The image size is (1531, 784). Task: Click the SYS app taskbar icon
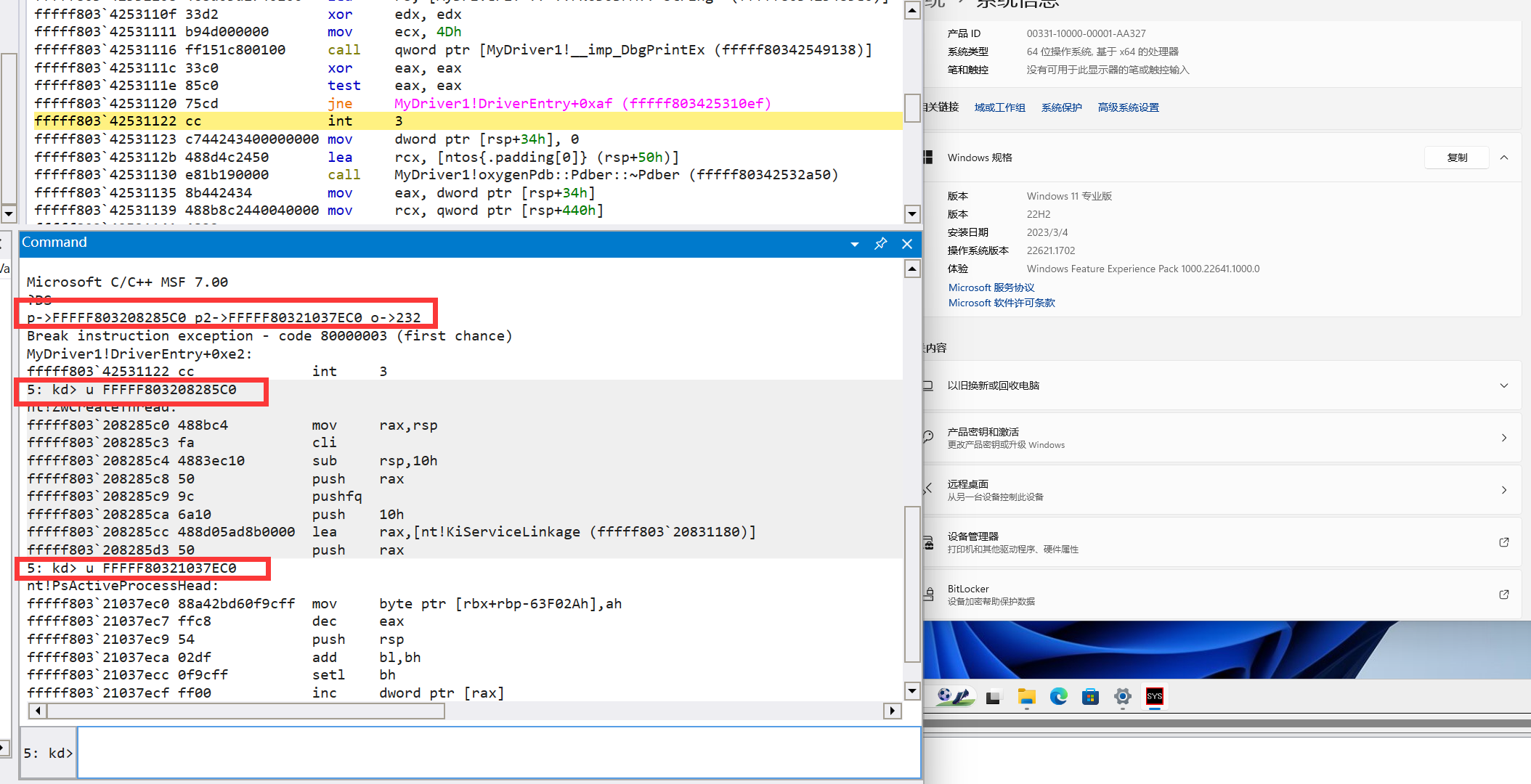pyautogui.click(x=1154, y=697)
